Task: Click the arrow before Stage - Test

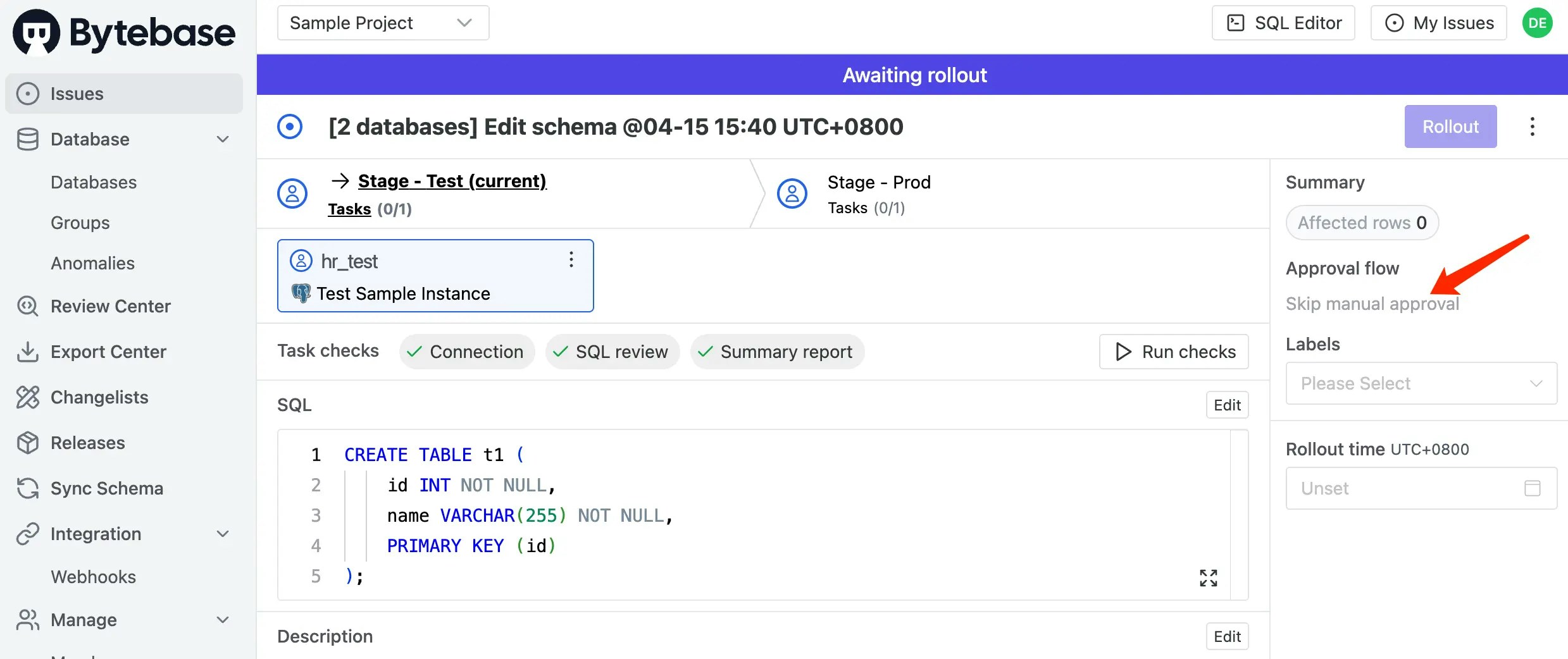Action: click(x=340, y=181)
